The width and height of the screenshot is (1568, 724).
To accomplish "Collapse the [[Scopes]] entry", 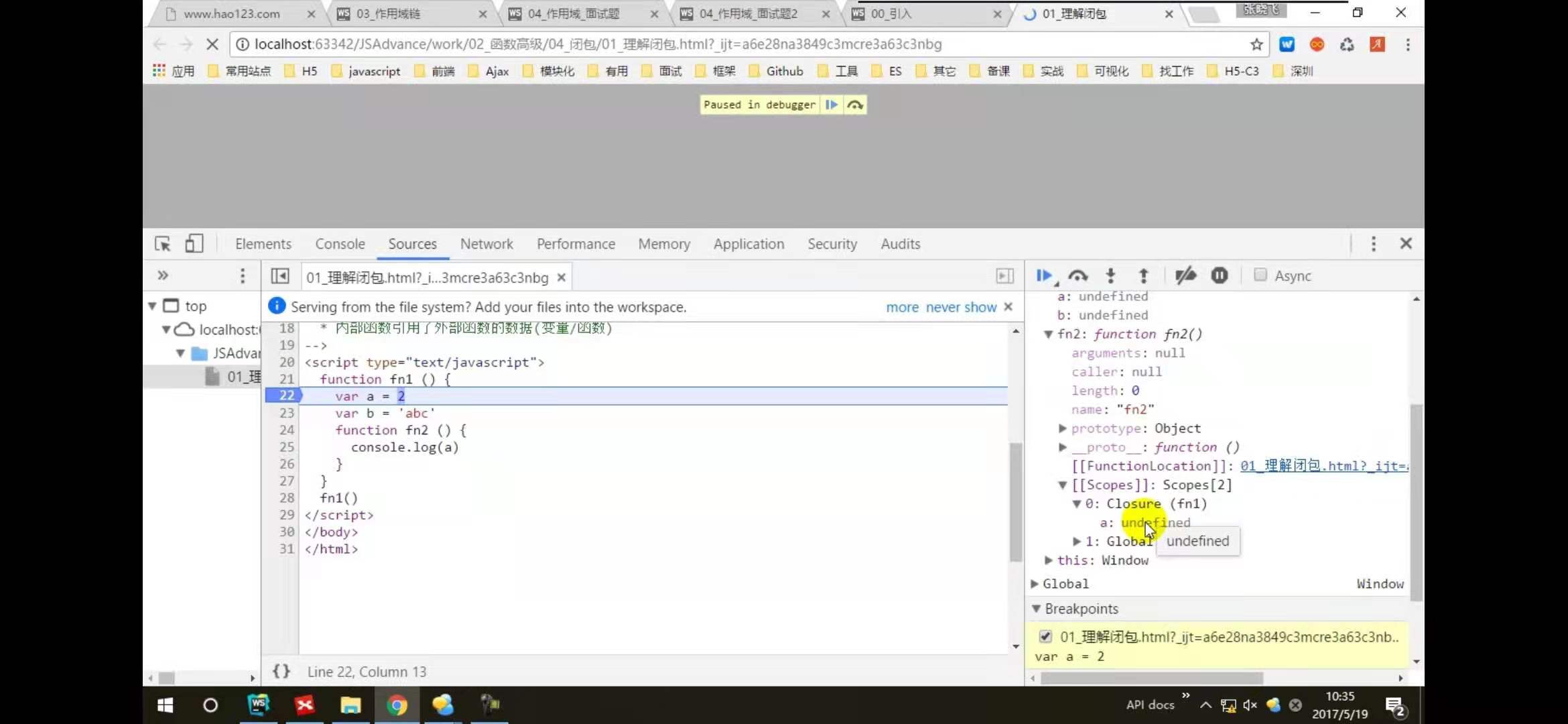I will click(x=1062, y=485).
